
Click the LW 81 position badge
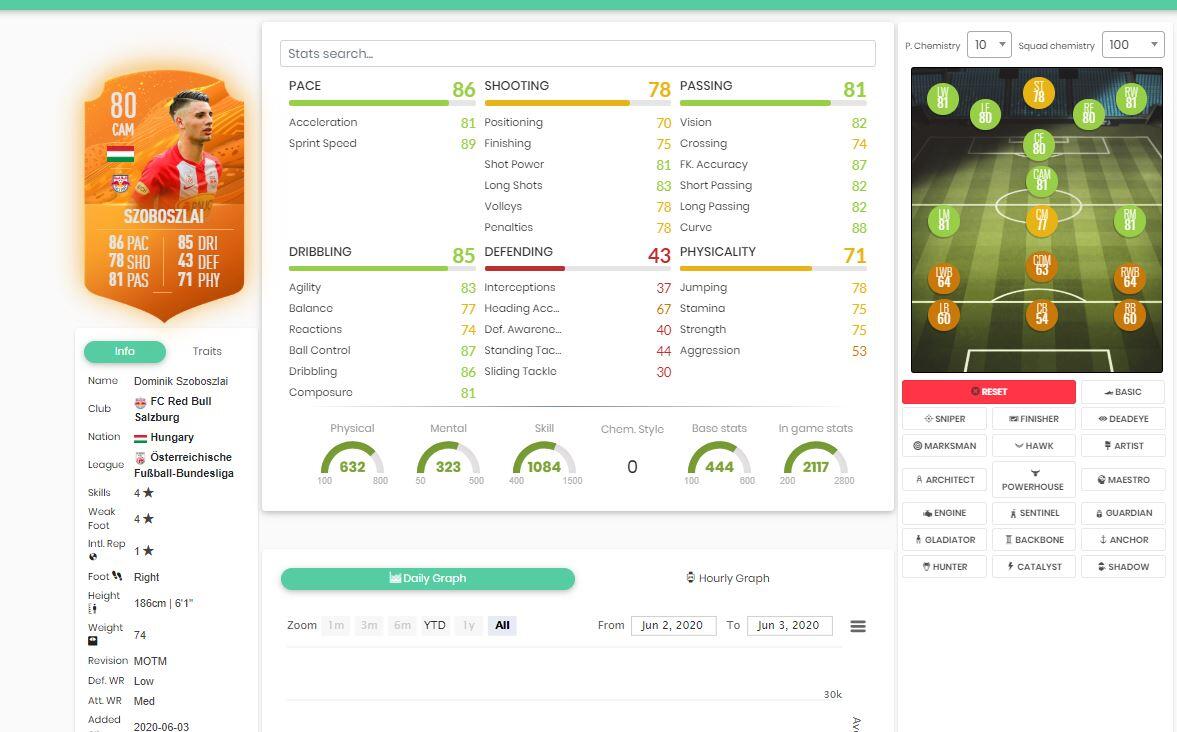pyautogui.click(x=942, y=98)
